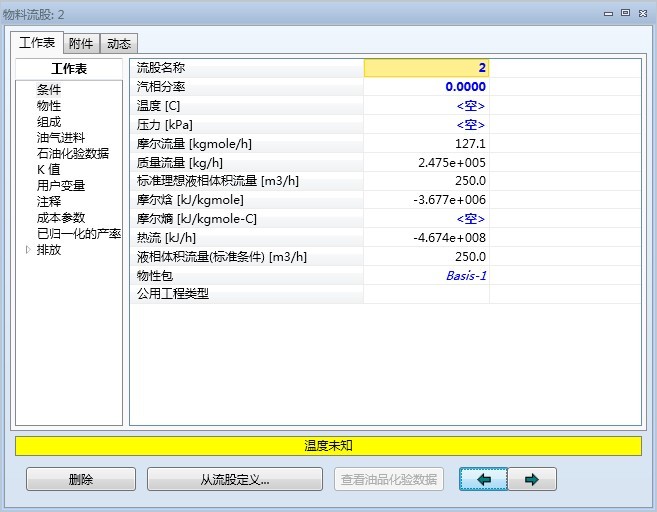Choose K 值 from the worksheet list
657x512 pixels.
pos(48,170)
